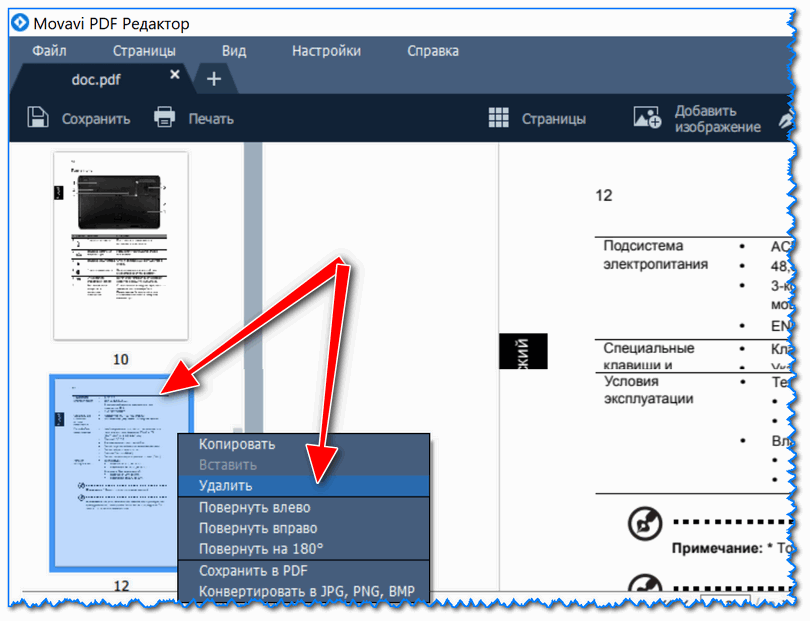The image size is (810, 621).
Task: Click the Save floppy disk icon
Action: pyautogui.click(x=38, y=118)
